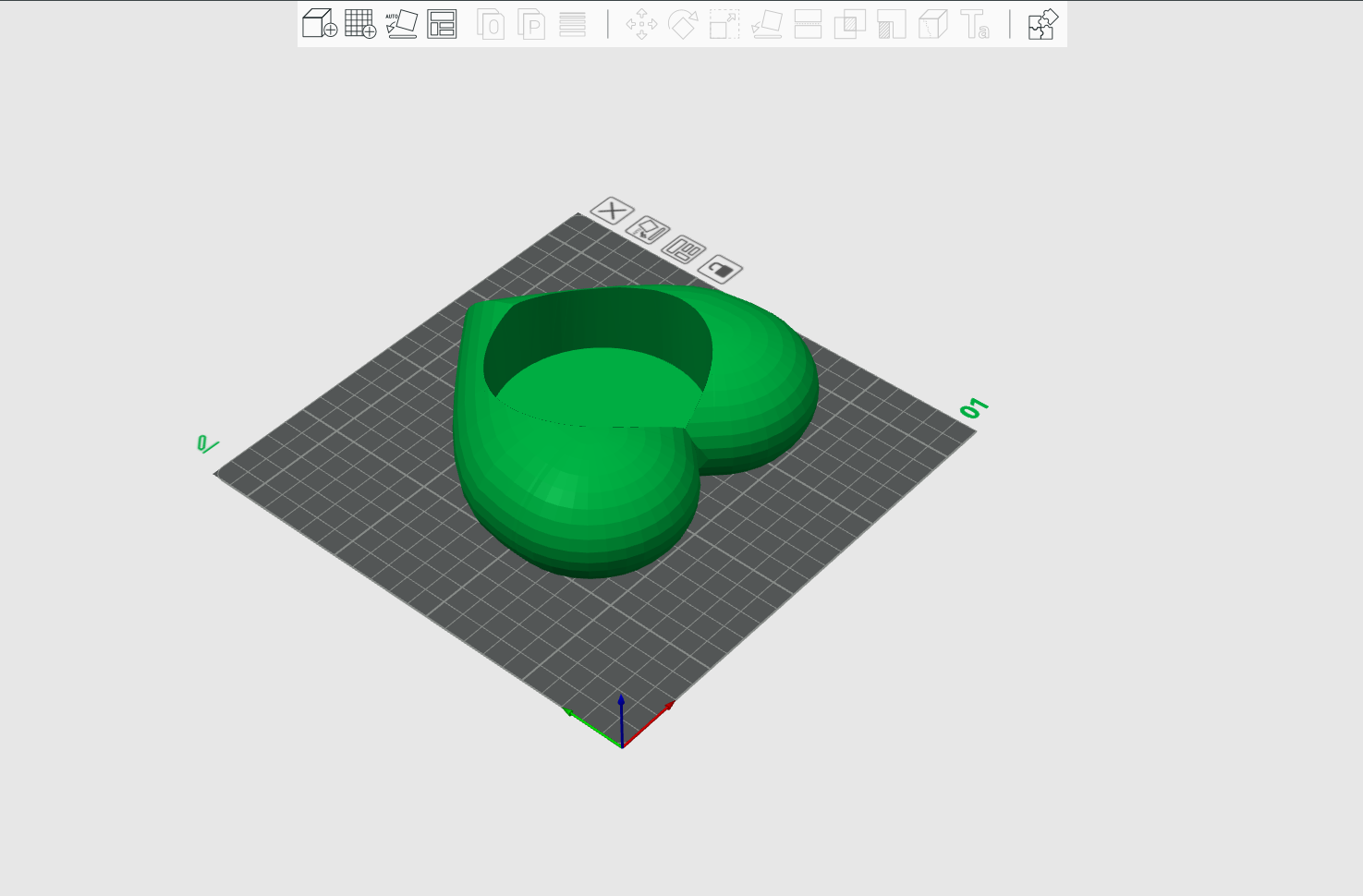The width and height of the screenshot is (1363, 896).
Task: Click the arrange layout icon beside build plate
Action: [684, 249]
